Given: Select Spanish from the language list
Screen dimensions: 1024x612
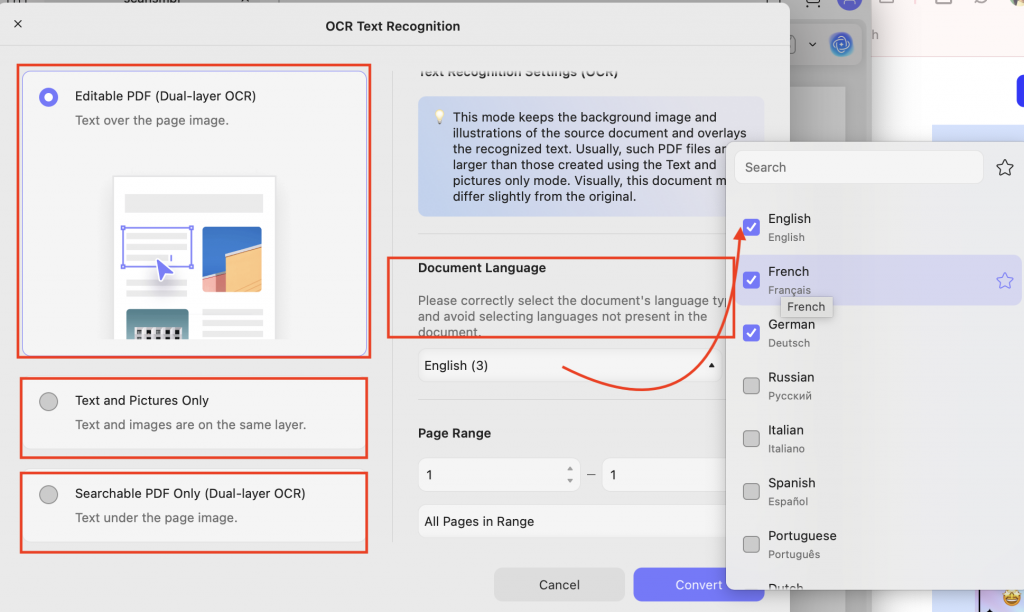Looking at the screenshot, I should pos(751,491).
